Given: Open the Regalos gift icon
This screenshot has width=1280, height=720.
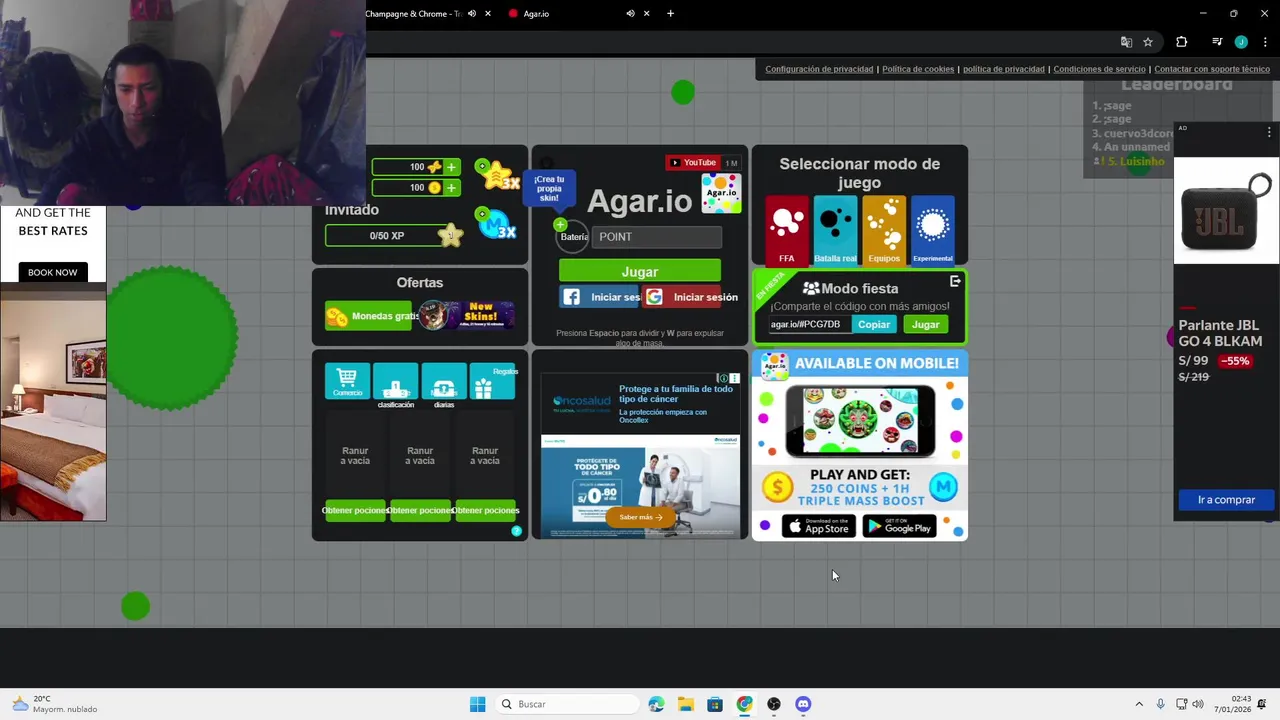Looking at the screenshot, I should click(x=492, y=381).
